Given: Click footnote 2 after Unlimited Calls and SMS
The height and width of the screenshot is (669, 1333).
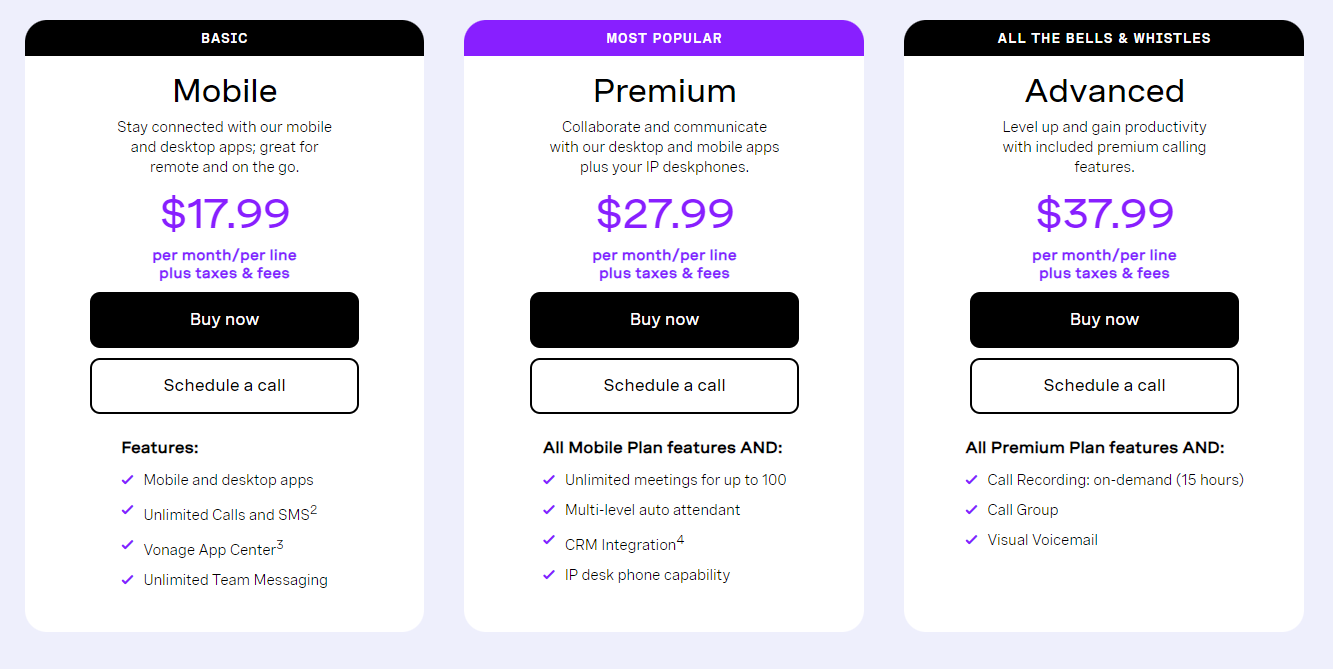Looking at the screenshot, I should click(x=313, y=510).
